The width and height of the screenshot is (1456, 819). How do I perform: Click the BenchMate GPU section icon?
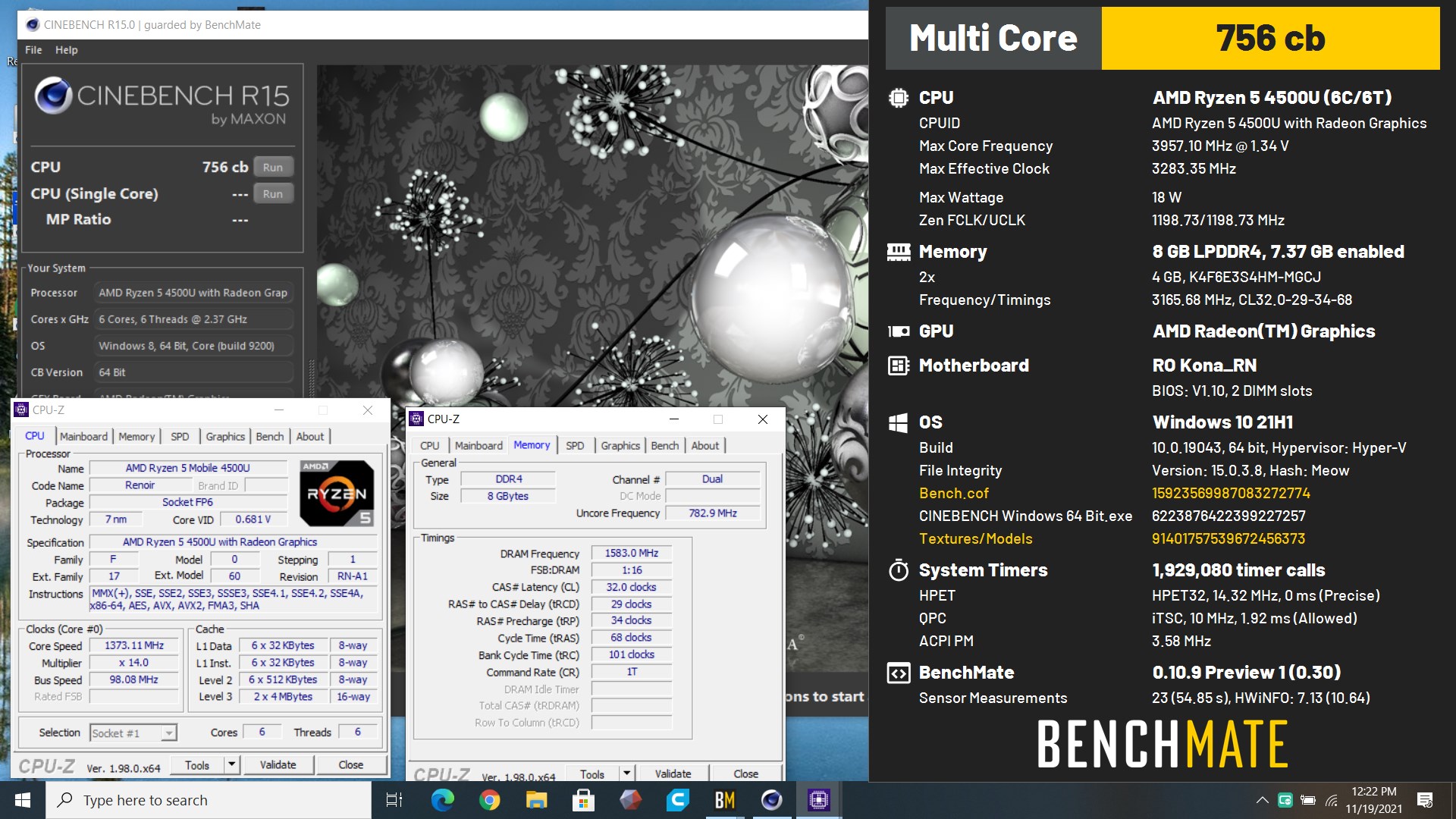pyautogui.click(x=899, y=331)
